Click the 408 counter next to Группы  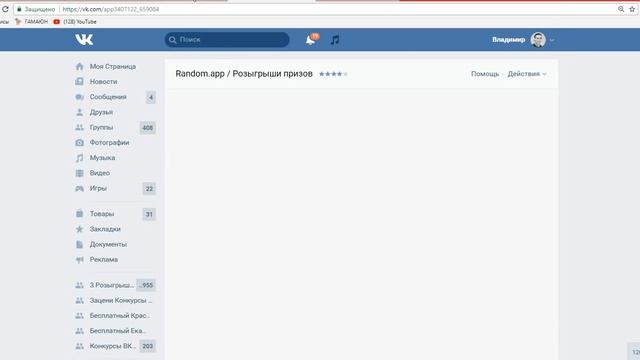pos(147,128)
